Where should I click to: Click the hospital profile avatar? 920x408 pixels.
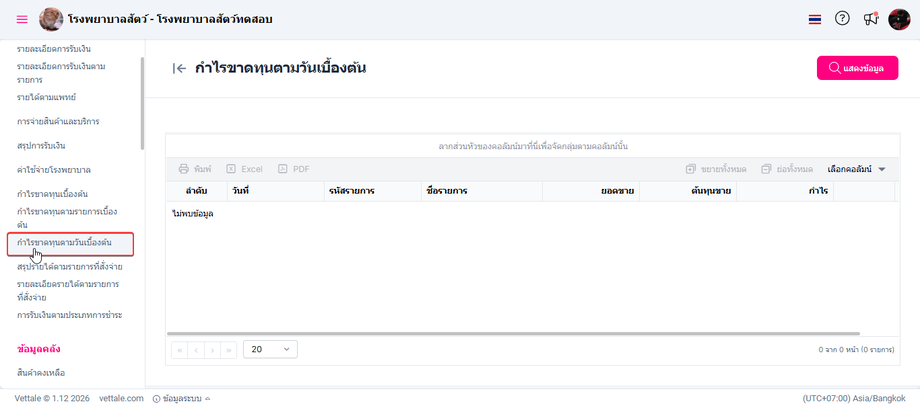point(51,19)
